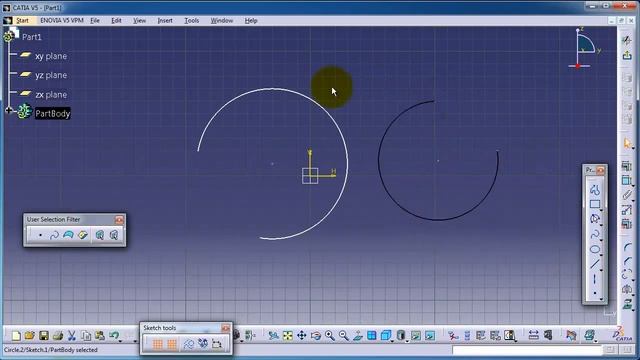Open the Window menu
This screenshot has width=640, height=360.
222,20
